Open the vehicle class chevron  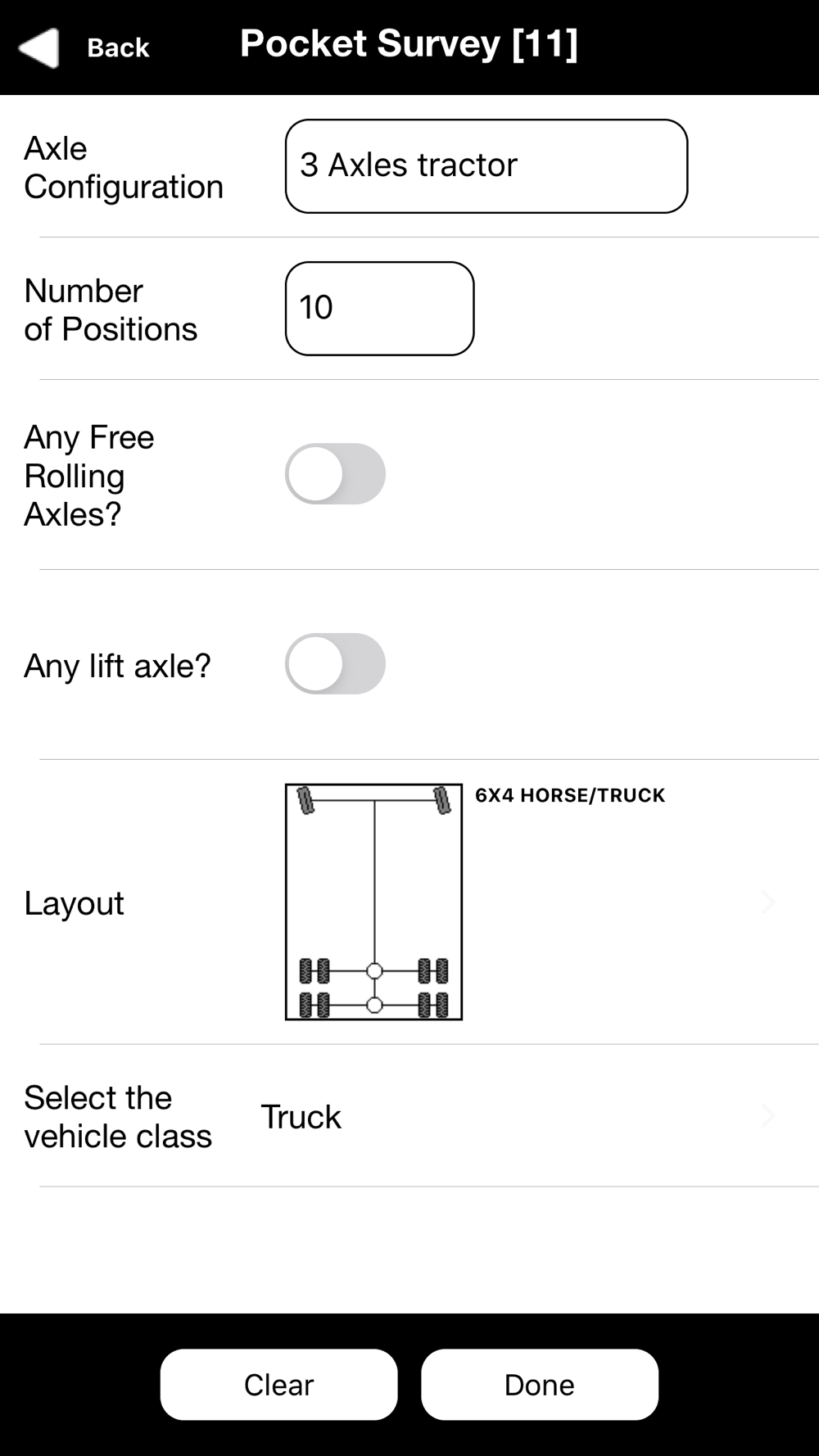(x=767, y=1115)
